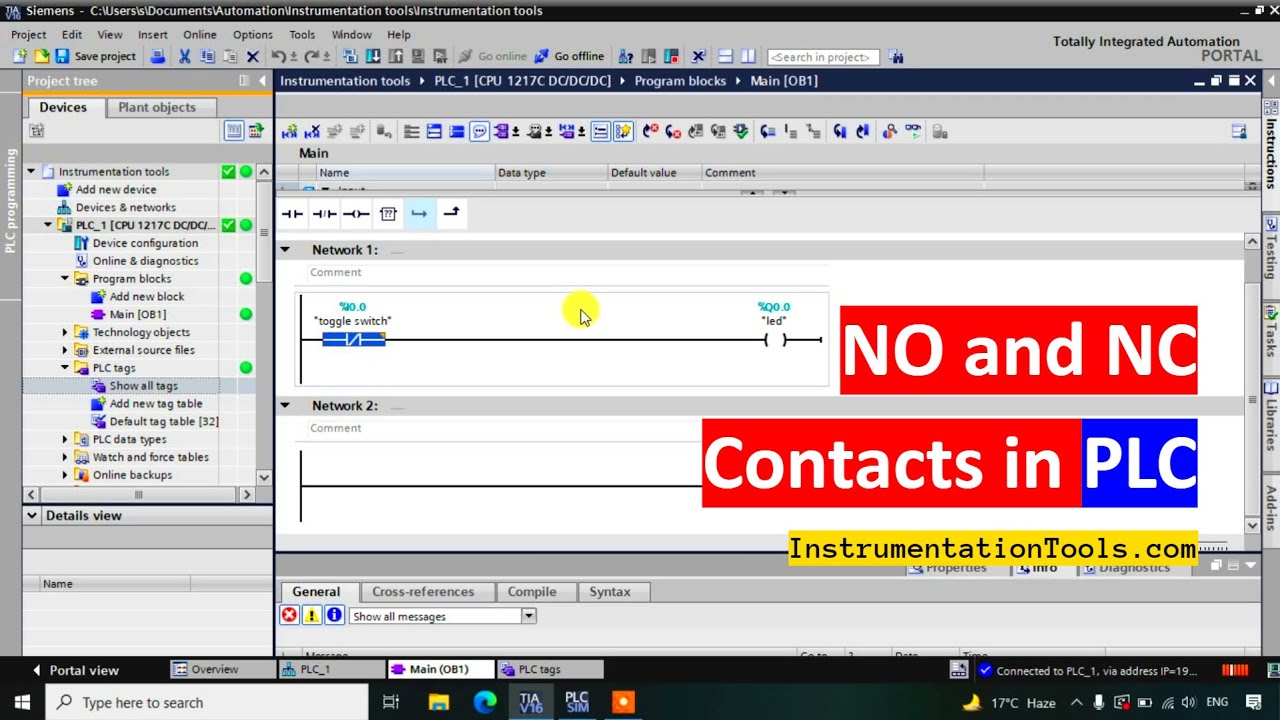Viewport: 1280px width, 720px height.
Task: Insert an empty box instruction
Action: point(388,213)
